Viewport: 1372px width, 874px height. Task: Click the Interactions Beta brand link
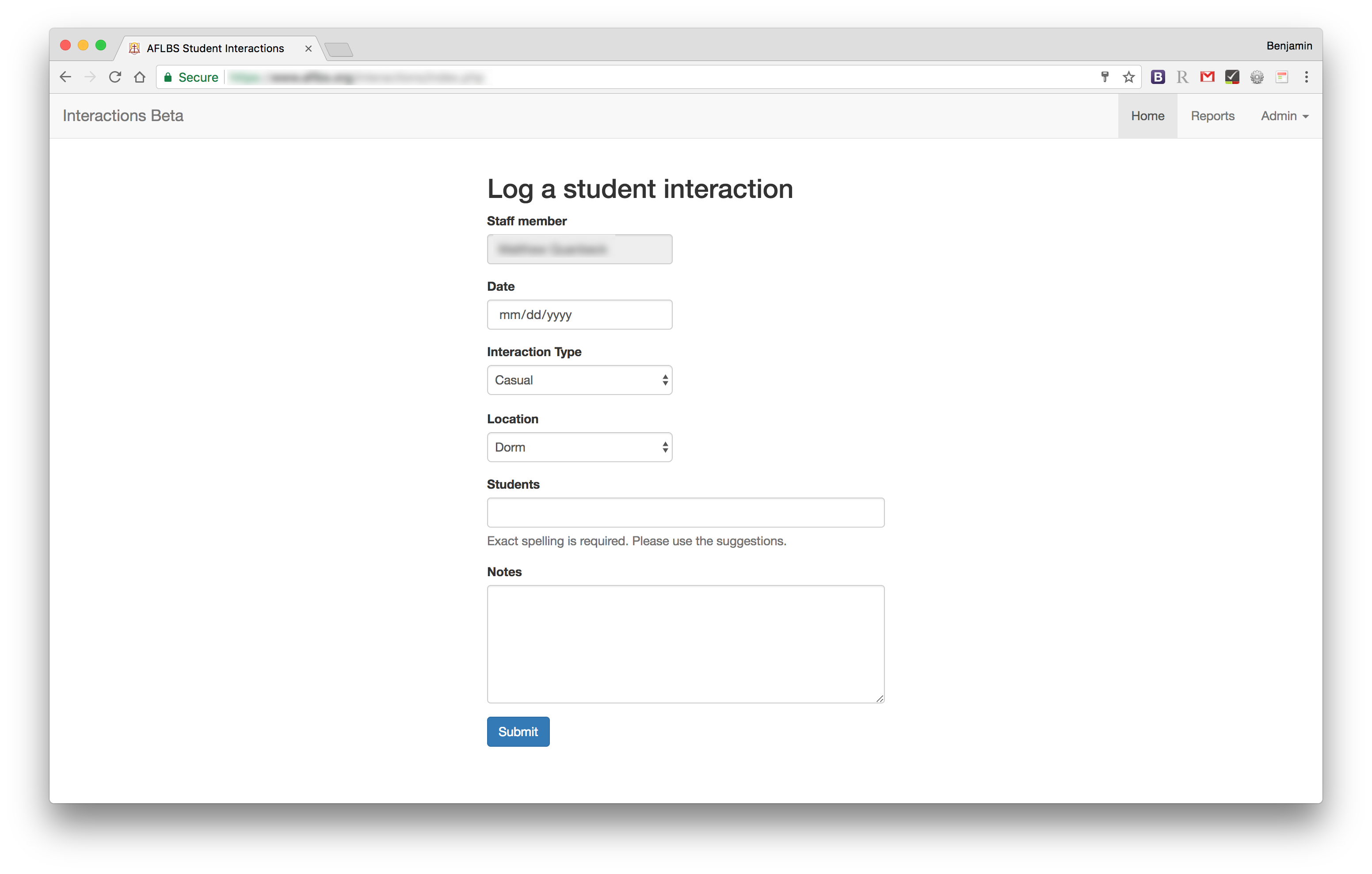tap(123, 116)
